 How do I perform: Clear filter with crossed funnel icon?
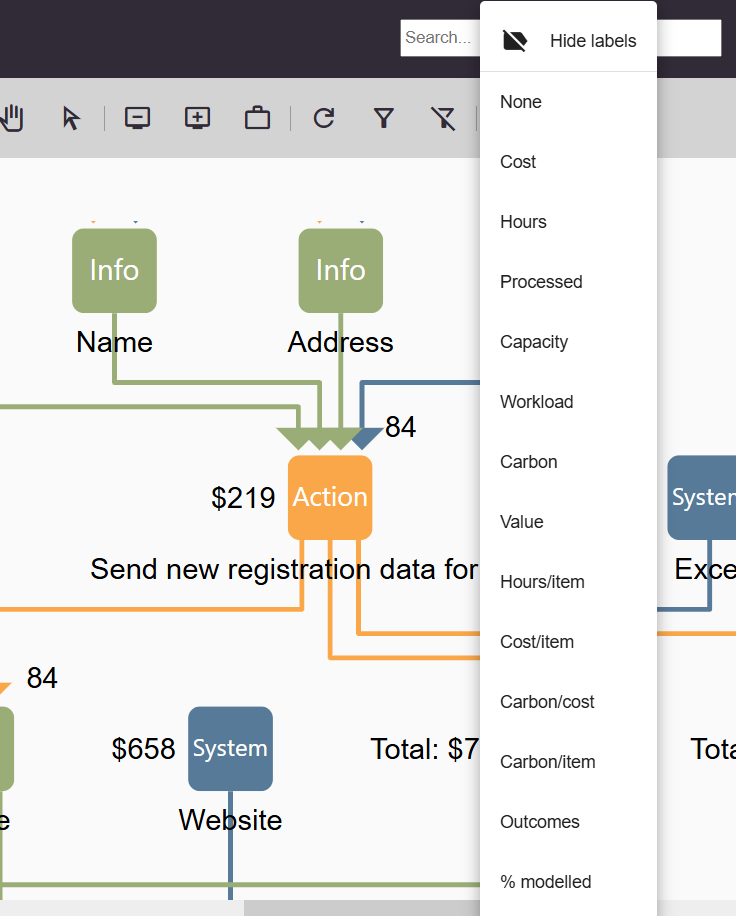pos(443,118)
